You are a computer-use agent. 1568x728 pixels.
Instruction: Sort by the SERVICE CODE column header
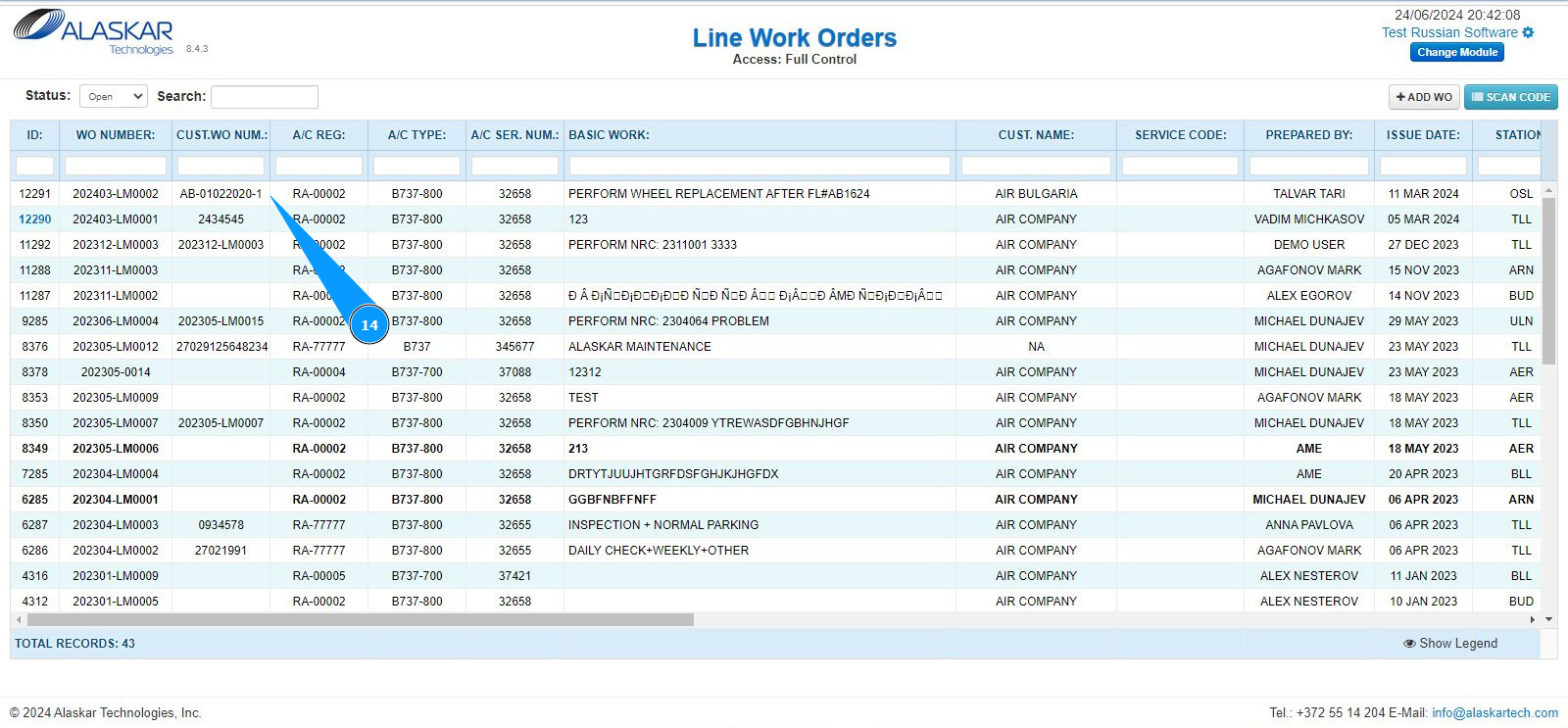[1181, 135]
